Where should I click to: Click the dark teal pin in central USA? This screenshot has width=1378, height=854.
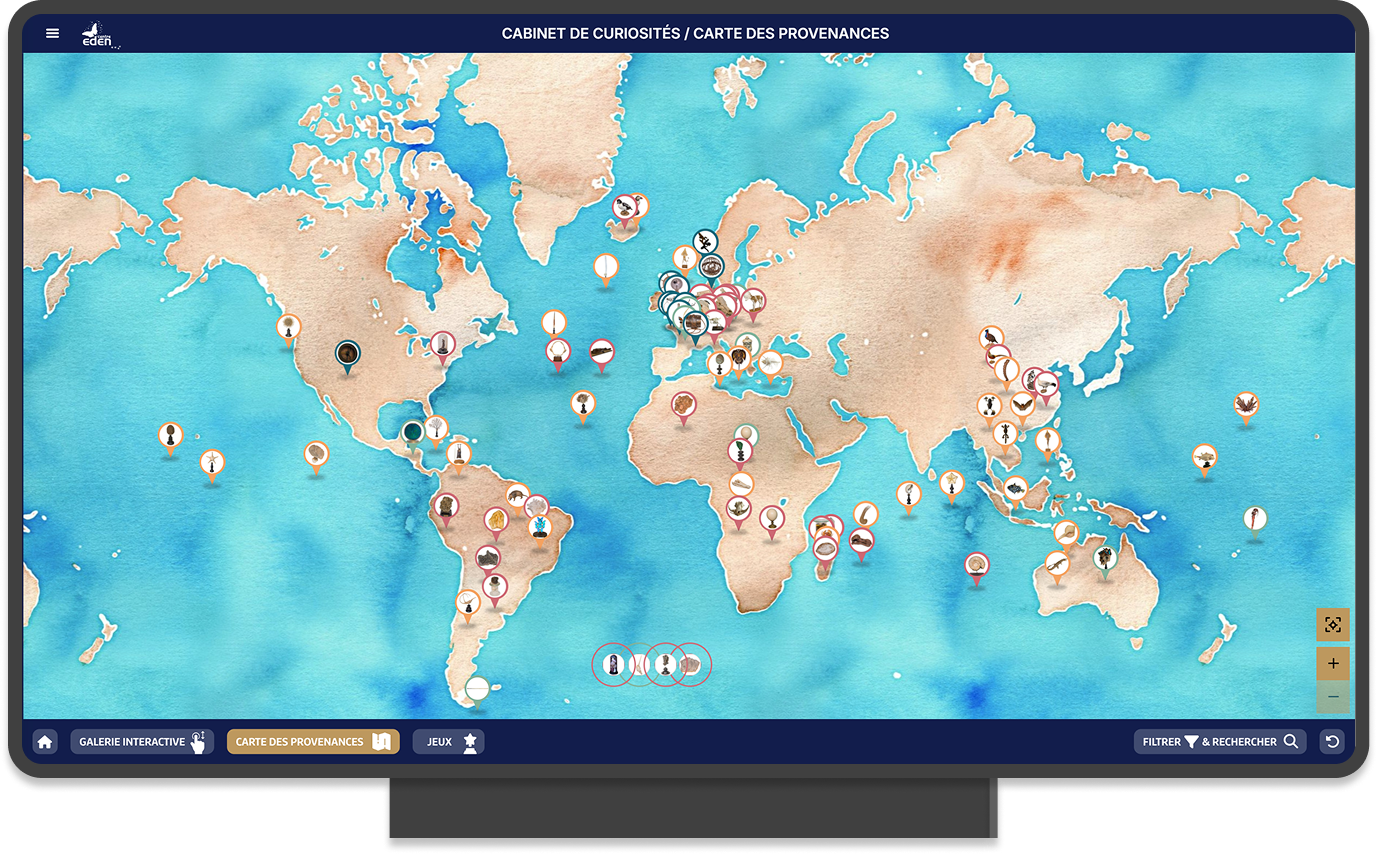click(347, 354)
